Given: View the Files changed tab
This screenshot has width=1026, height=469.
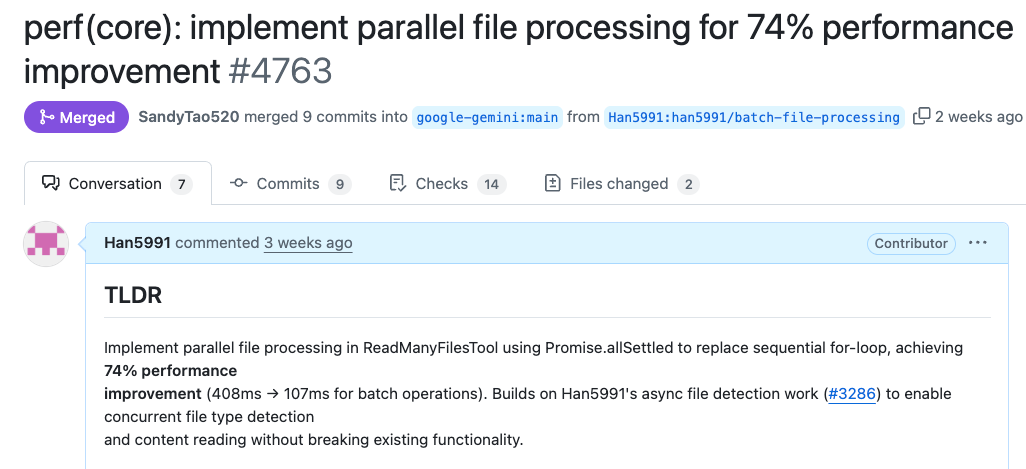Looking at the screenshot, I should pyautogui.click(x=618, y=184).
